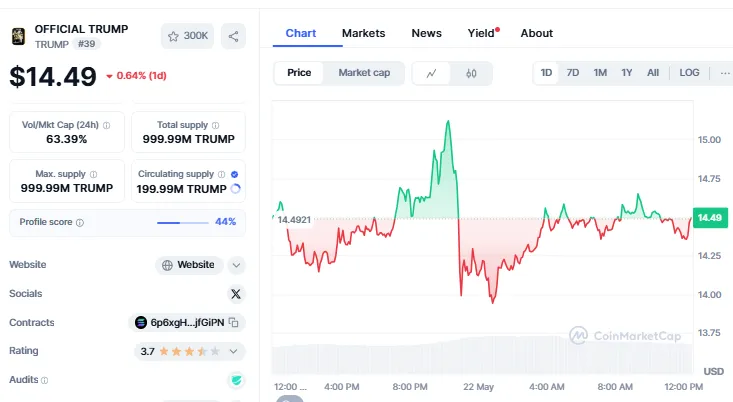
Task: Click the audits shield icon
Action: pos(236,380)
